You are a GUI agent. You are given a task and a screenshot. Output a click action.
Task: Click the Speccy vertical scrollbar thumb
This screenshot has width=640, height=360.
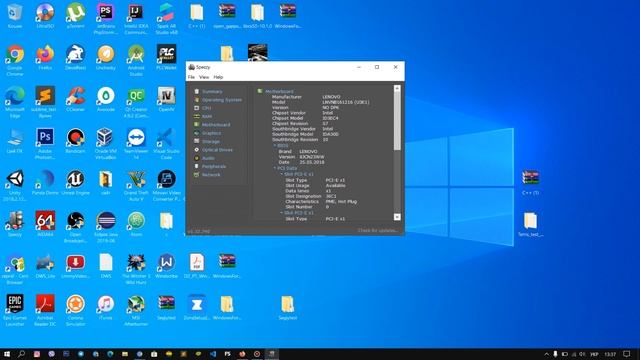tap(397, 121)
